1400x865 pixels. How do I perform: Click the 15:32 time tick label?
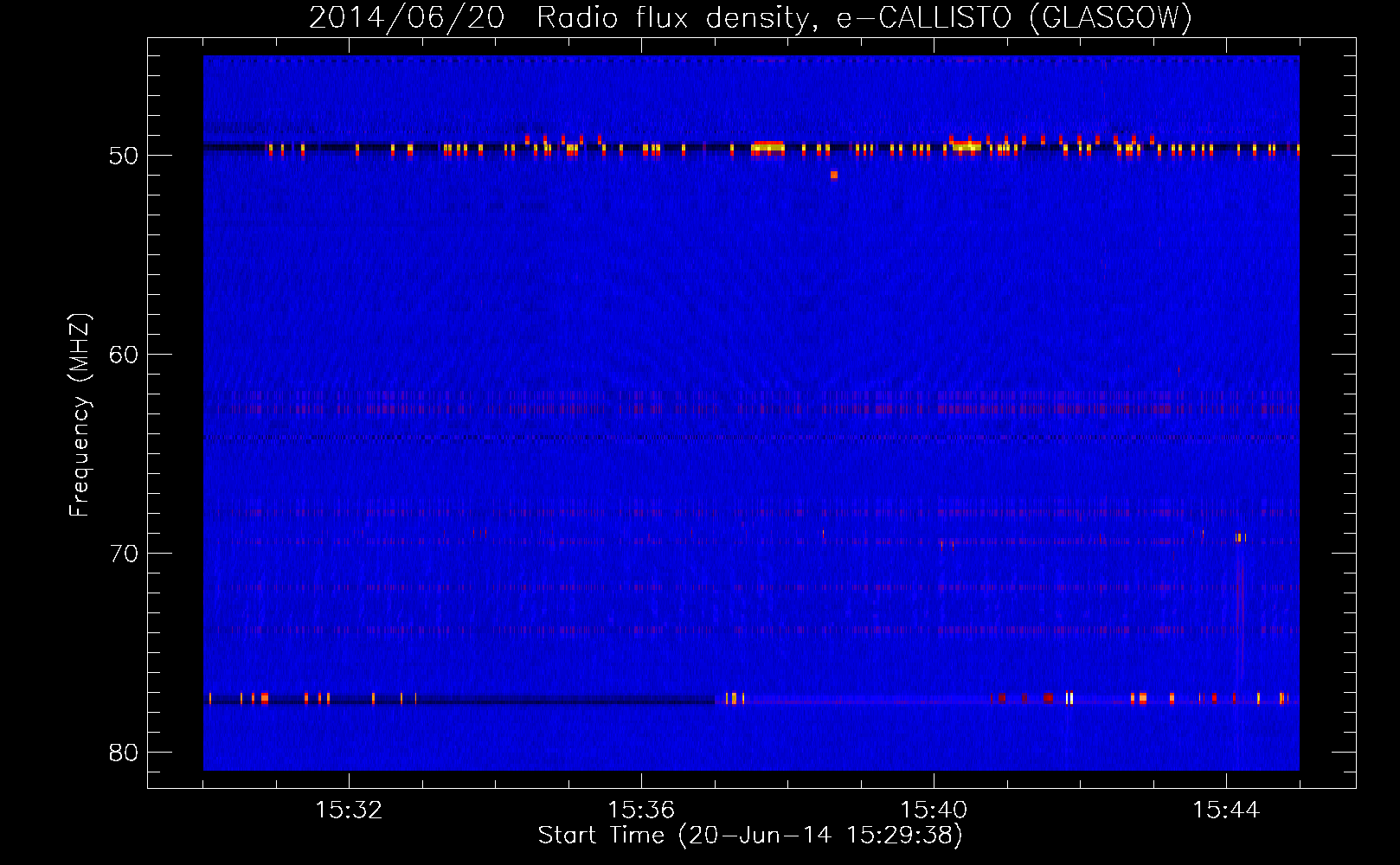coord(349,811)
